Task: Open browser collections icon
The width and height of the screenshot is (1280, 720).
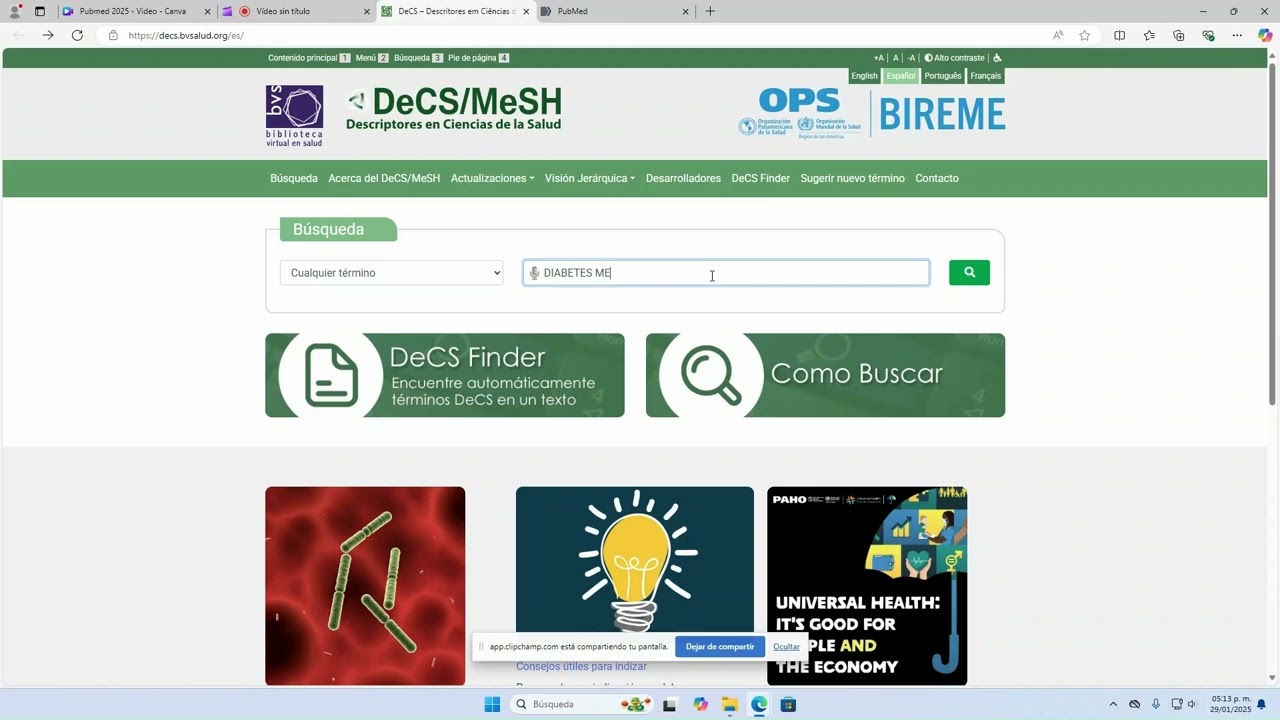Action: (1178, 35)
